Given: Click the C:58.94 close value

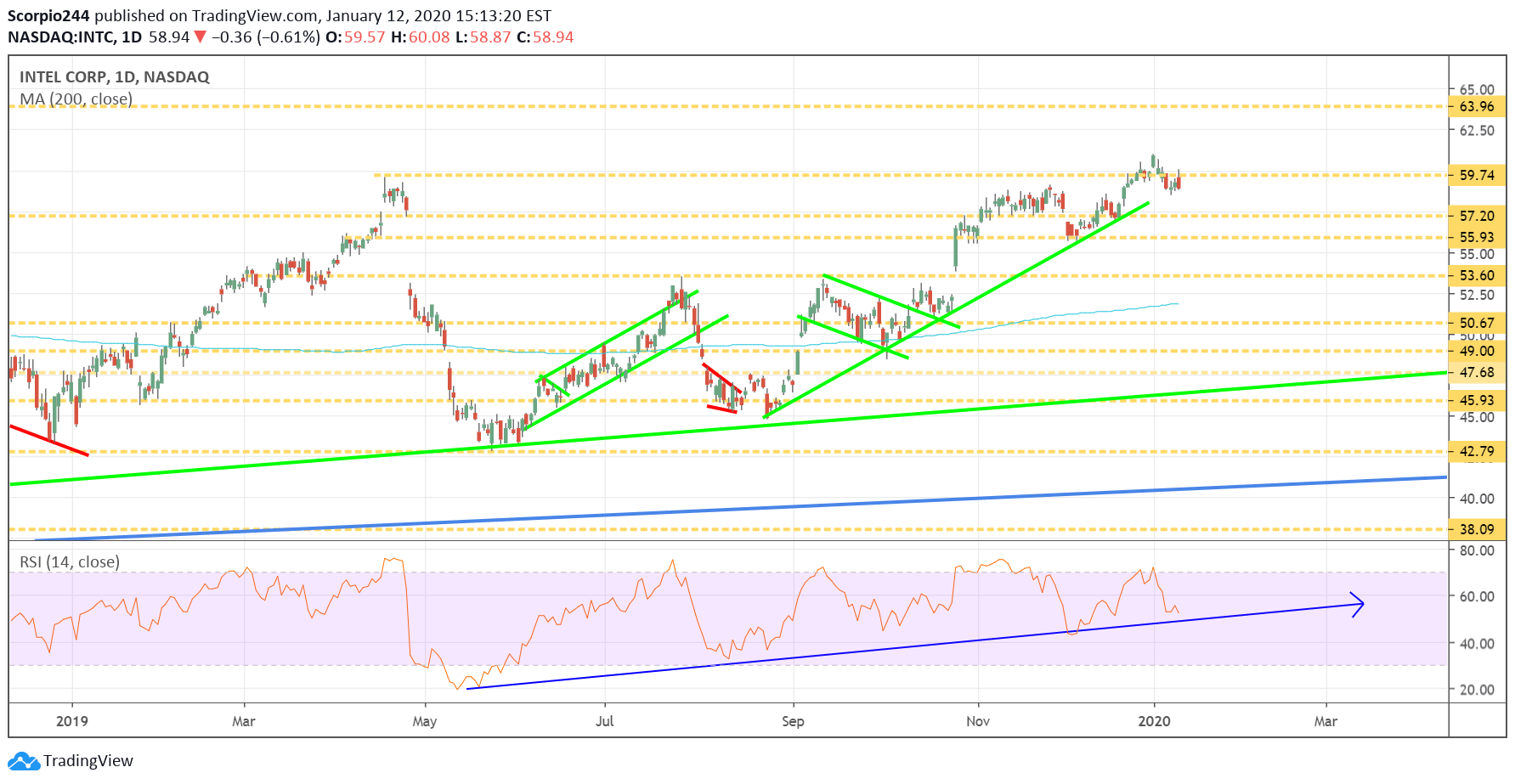Looking at the screenshot, I should point(546,37).
